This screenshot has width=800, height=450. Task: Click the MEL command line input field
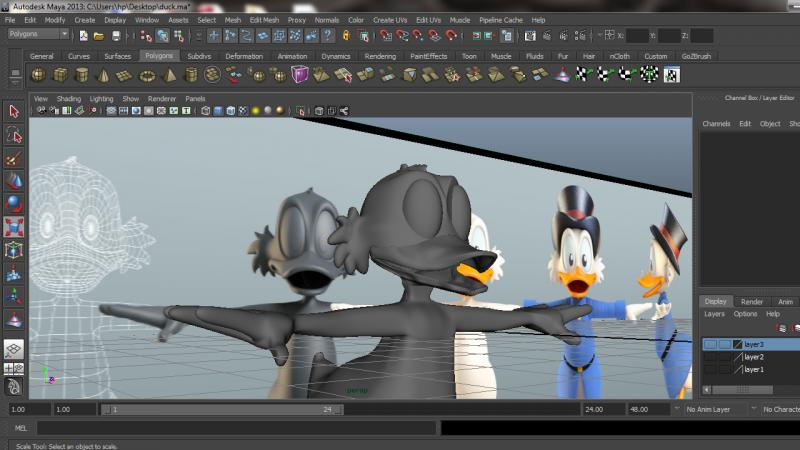click(x=237, y=428)
